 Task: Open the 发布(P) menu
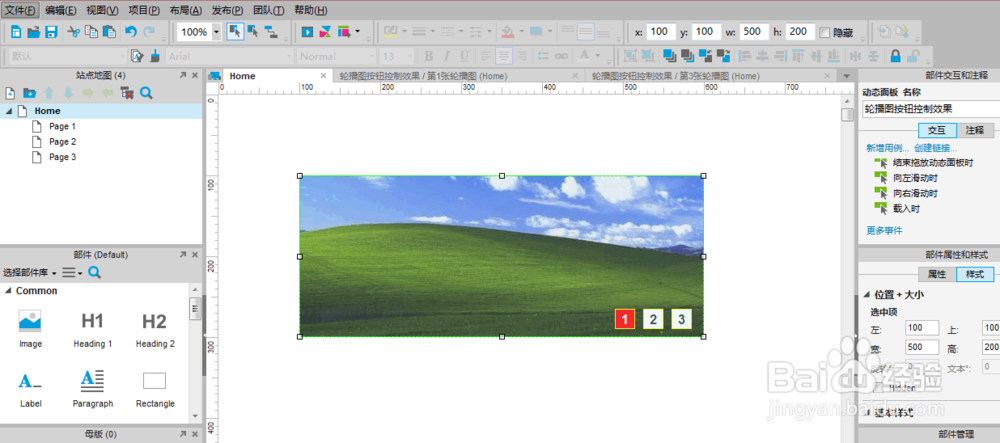[227, 10]
